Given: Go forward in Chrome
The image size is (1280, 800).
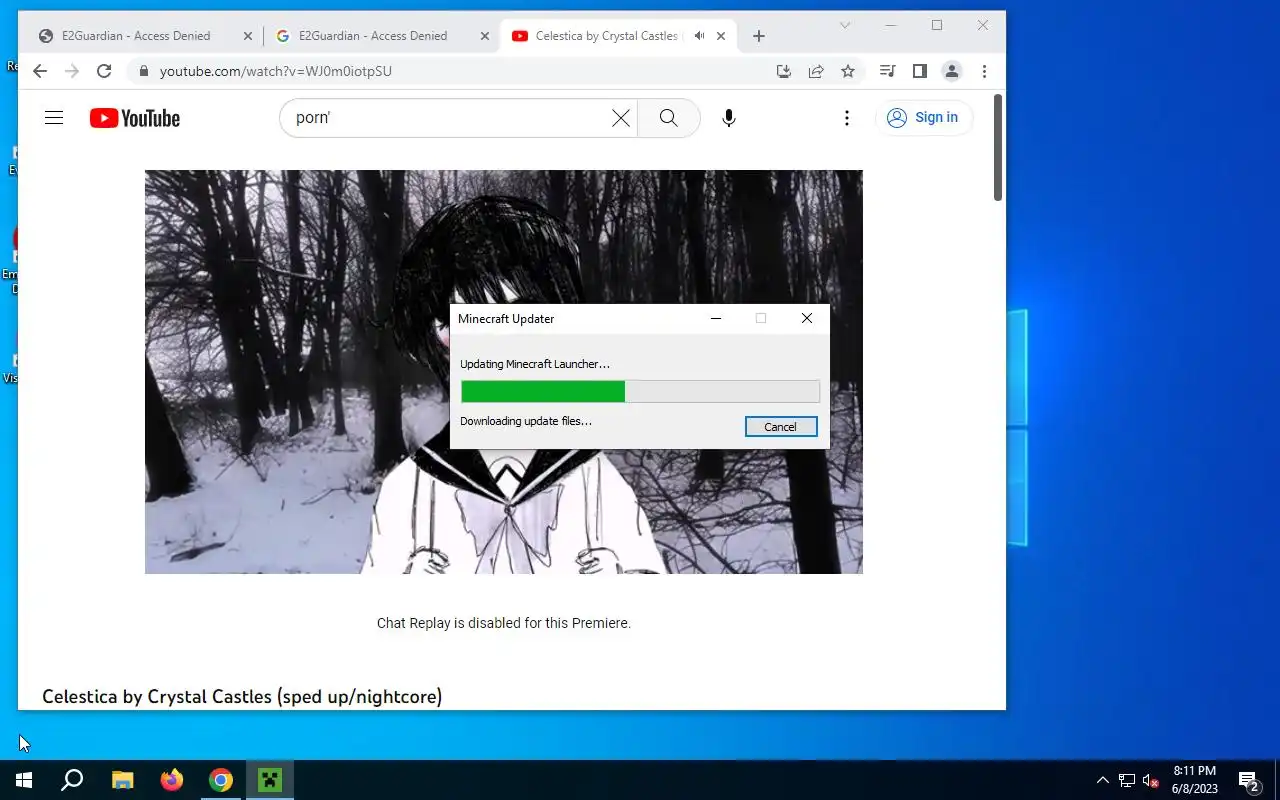Looking at the screenshot, I should [x=72, y=71].
